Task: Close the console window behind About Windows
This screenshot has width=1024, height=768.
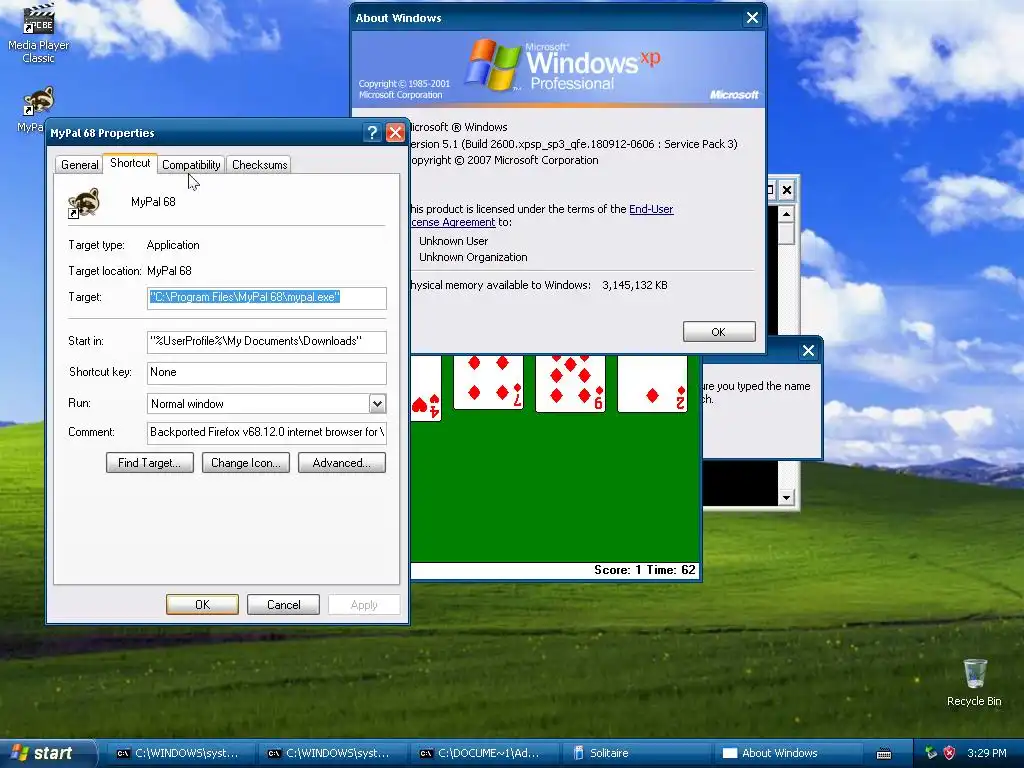Action: click(787, 190)
